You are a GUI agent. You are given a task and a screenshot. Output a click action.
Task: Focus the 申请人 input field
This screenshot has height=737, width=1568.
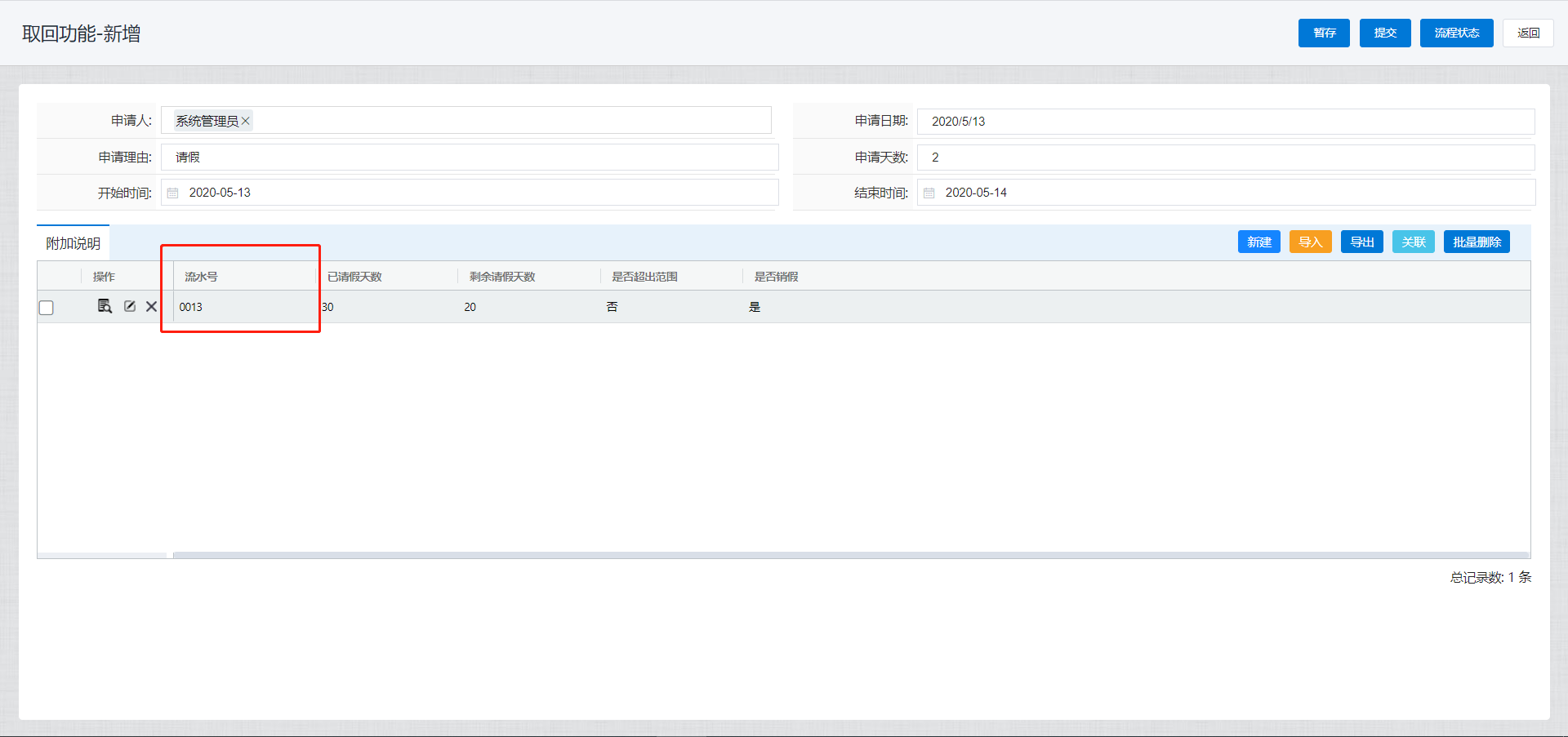tap(466, 120)
